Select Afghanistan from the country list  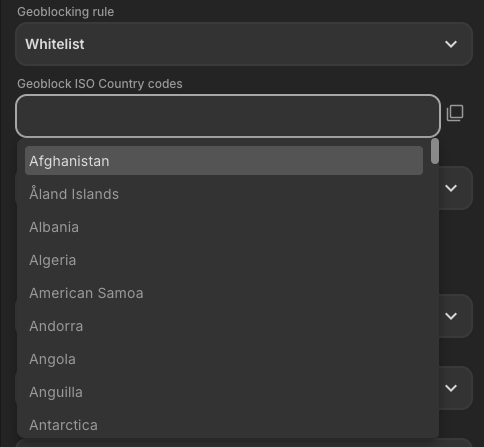click(224, 161)
